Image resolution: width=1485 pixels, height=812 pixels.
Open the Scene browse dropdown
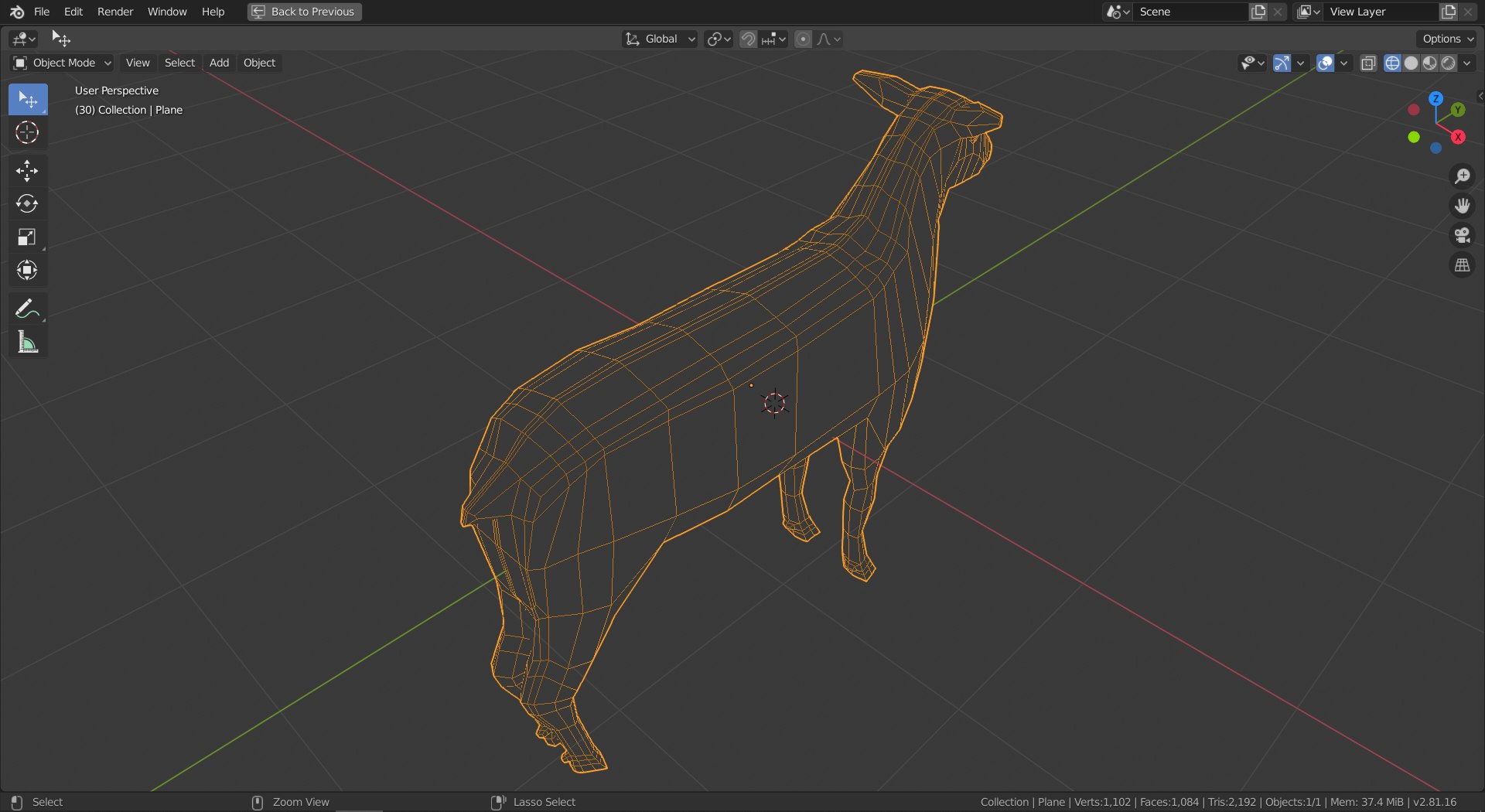click(x=1118, y=12)
